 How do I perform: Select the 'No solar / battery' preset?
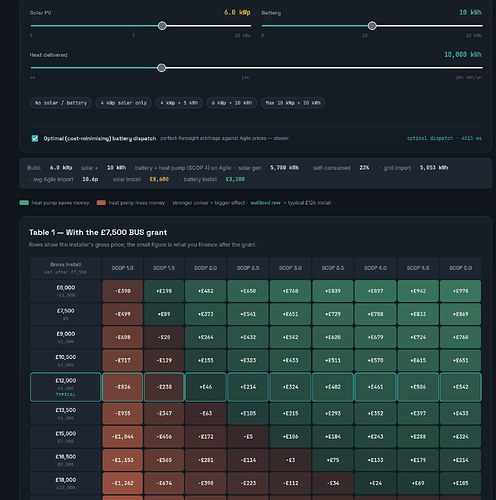[x=61, y=103]
